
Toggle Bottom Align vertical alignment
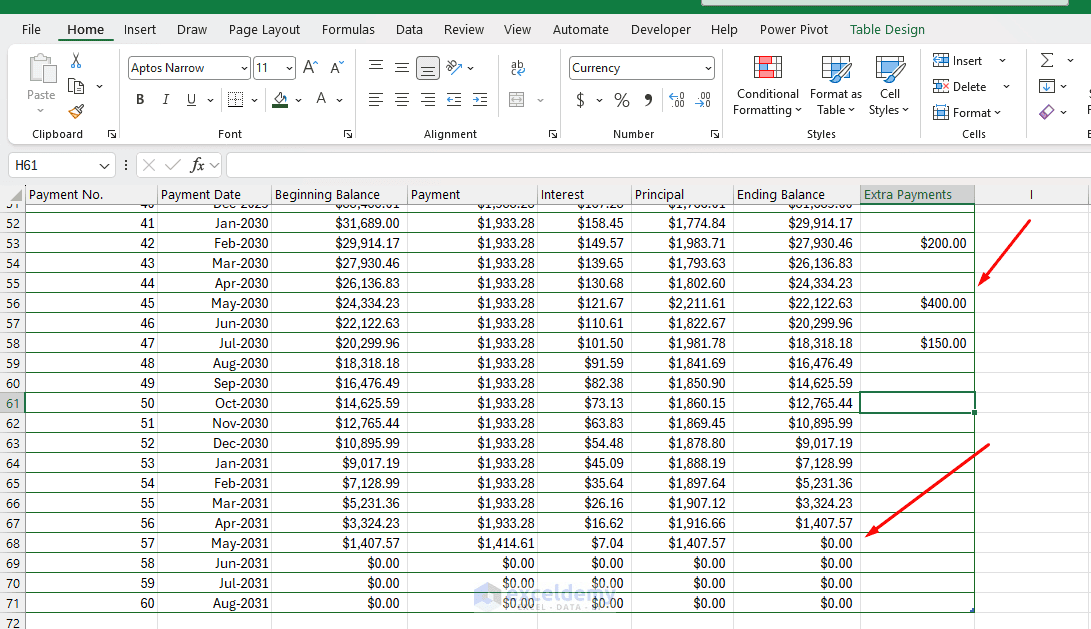(x=428, y=68)
